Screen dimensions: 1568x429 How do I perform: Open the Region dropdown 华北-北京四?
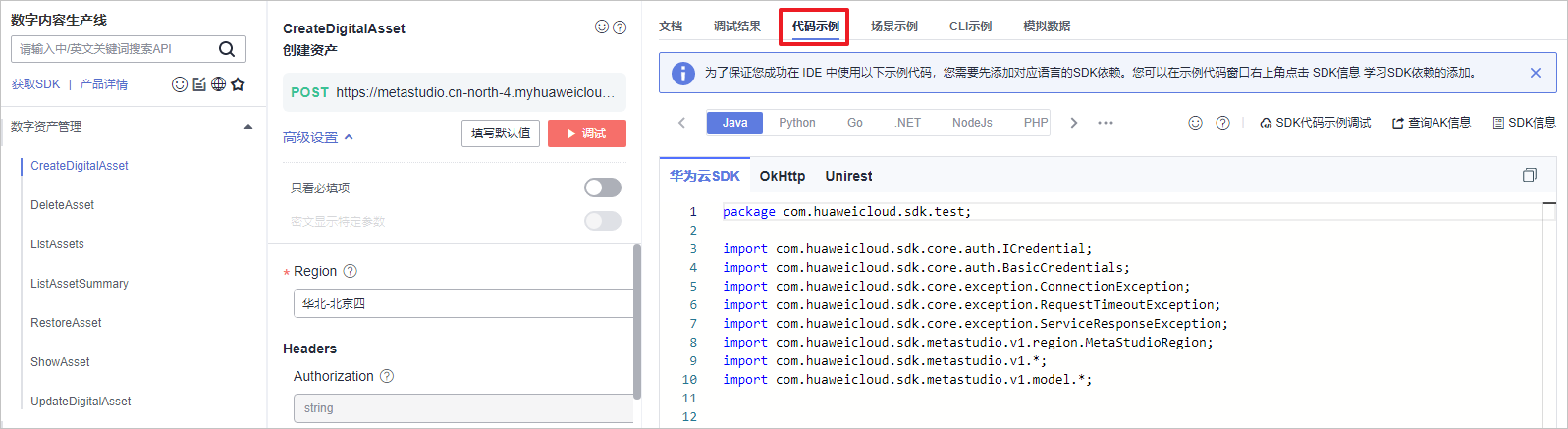[463, 303]
